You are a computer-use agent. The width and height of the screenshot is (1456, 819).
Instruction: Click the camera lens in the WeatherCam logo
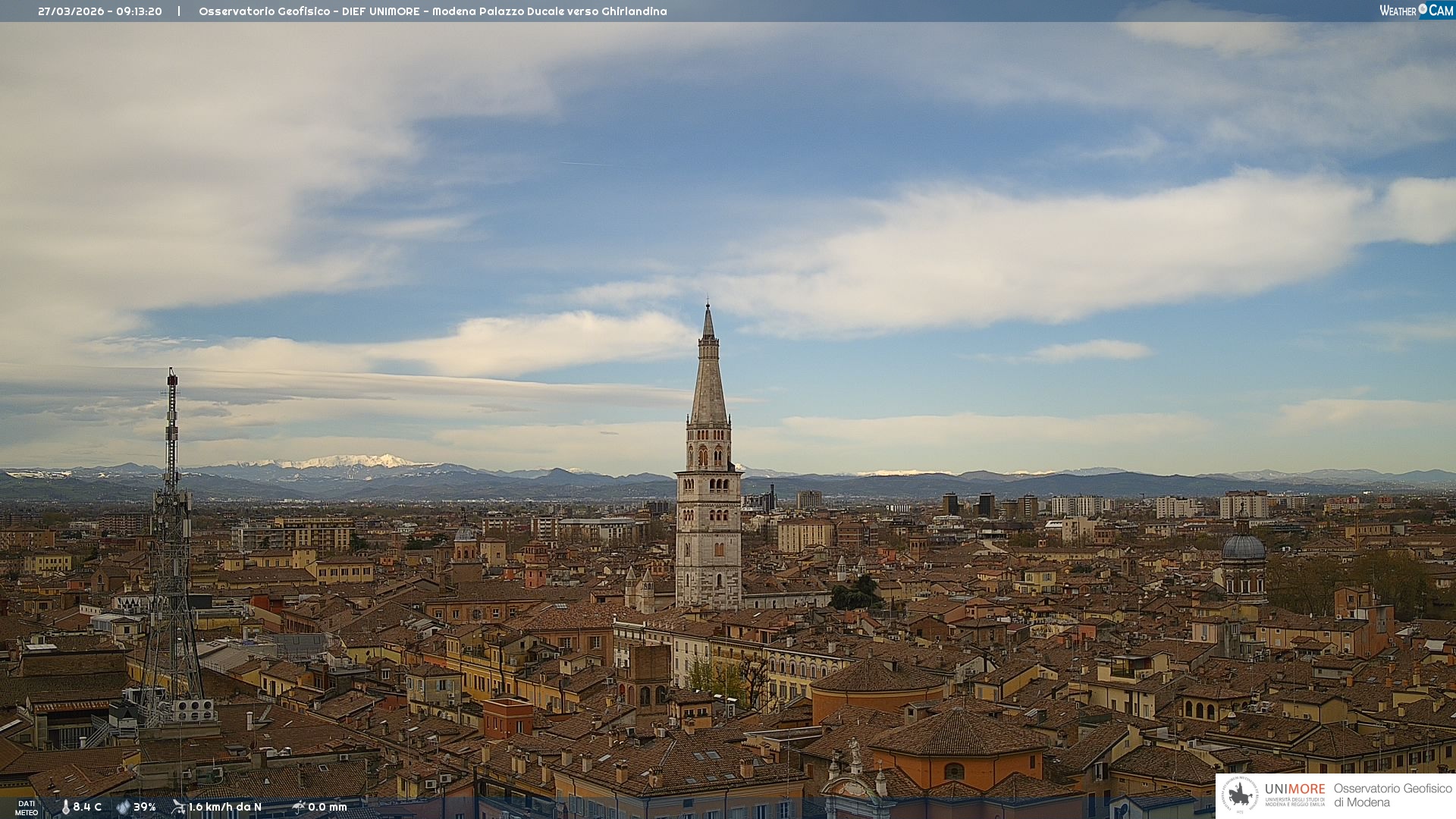[1423, 9]
